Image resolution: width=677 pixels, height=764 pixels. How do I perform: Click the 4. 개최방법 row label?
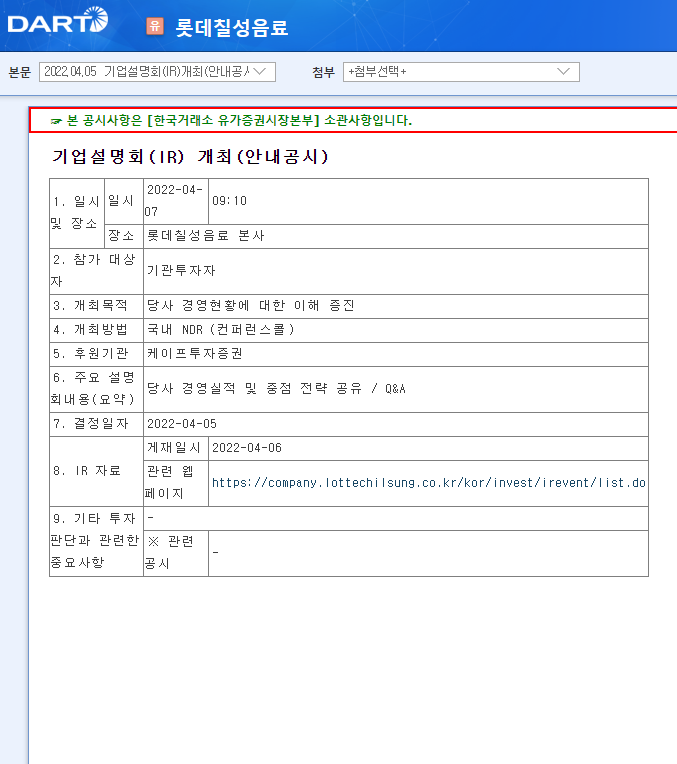click(x=97, y=330)
